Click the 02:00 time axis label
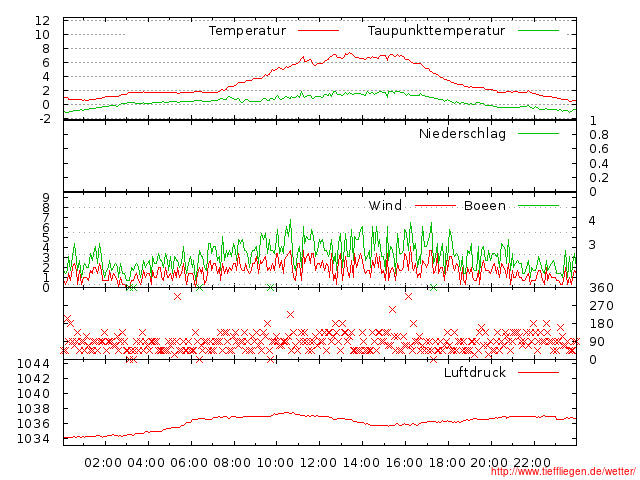 [103, 463]
